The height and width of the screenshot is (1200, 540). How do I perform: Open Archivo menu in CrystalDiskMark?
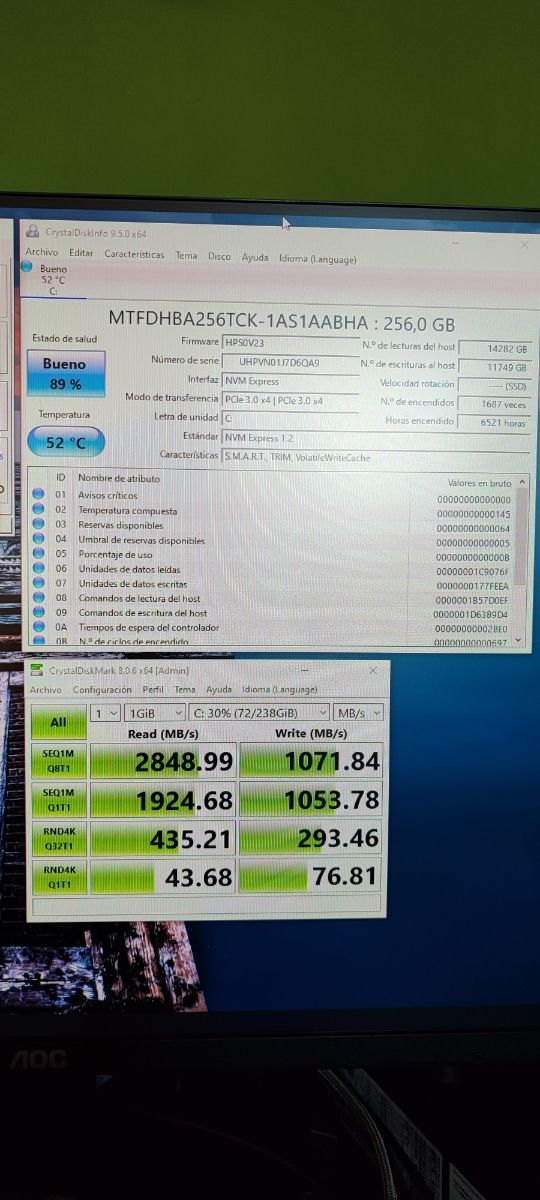click(x=45, y=689)
